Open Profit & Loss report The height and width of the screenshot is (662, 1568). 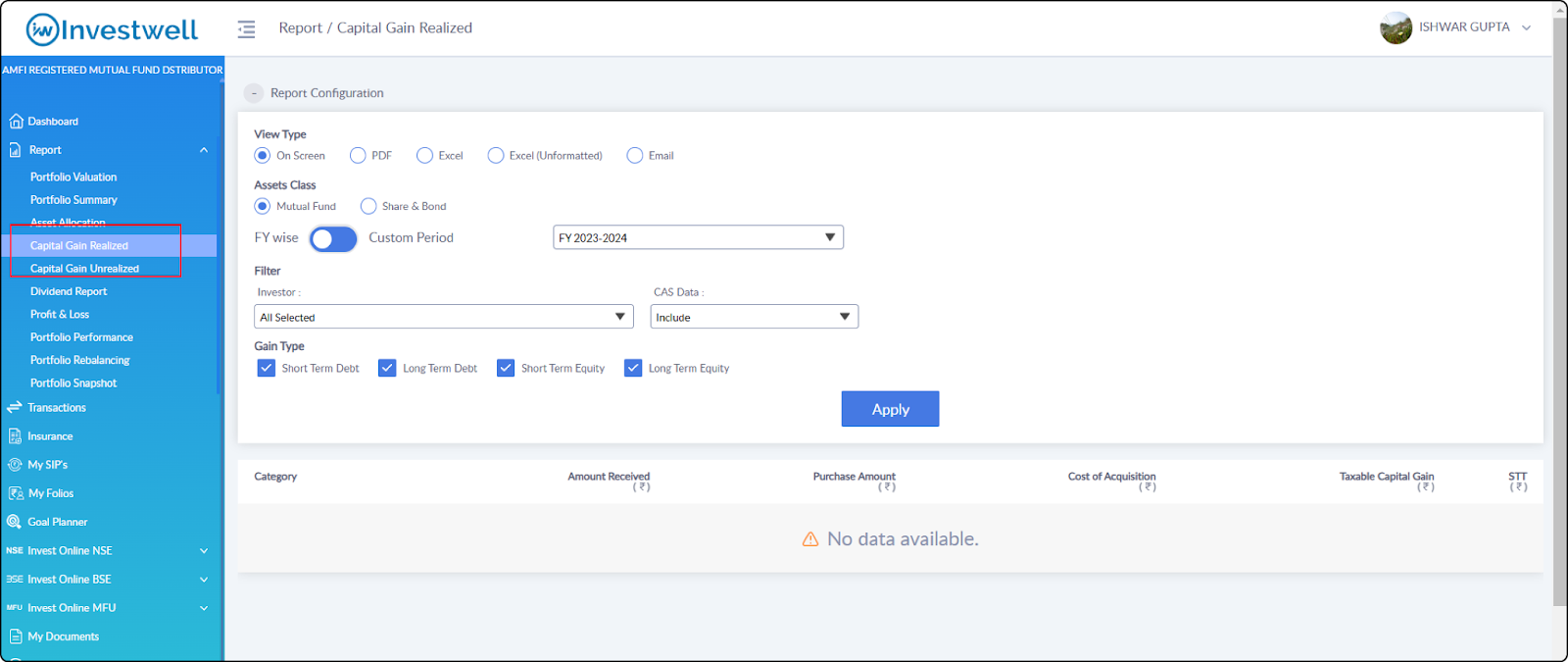click(60, 315)
